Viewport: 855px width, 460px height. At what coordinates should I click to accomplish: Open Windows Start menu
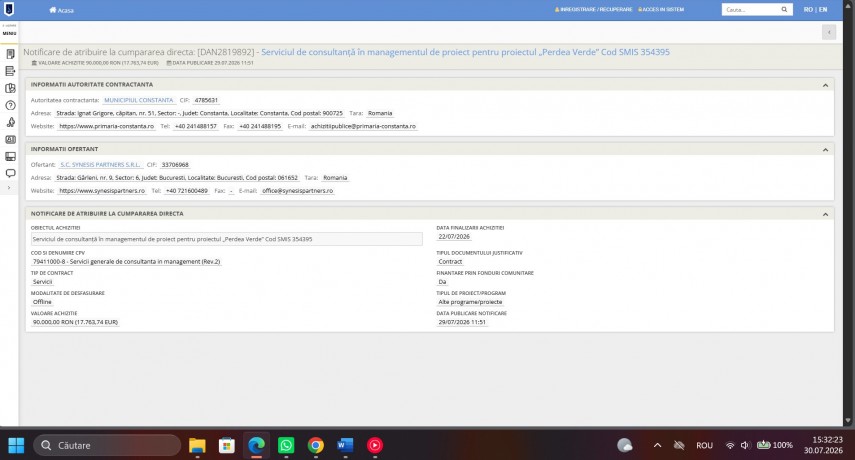click(x=16, y=445)
